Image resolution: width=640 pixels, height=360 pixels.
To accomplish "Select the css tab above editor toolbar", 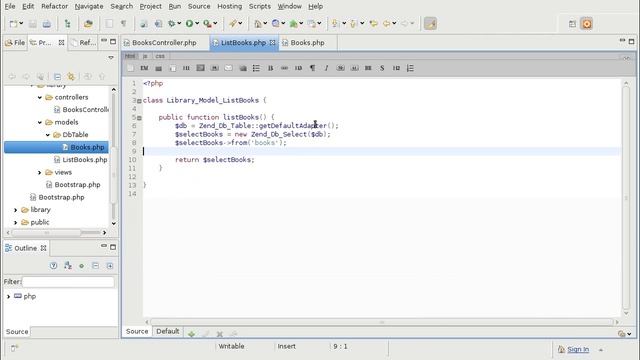I will coord(160,56).
